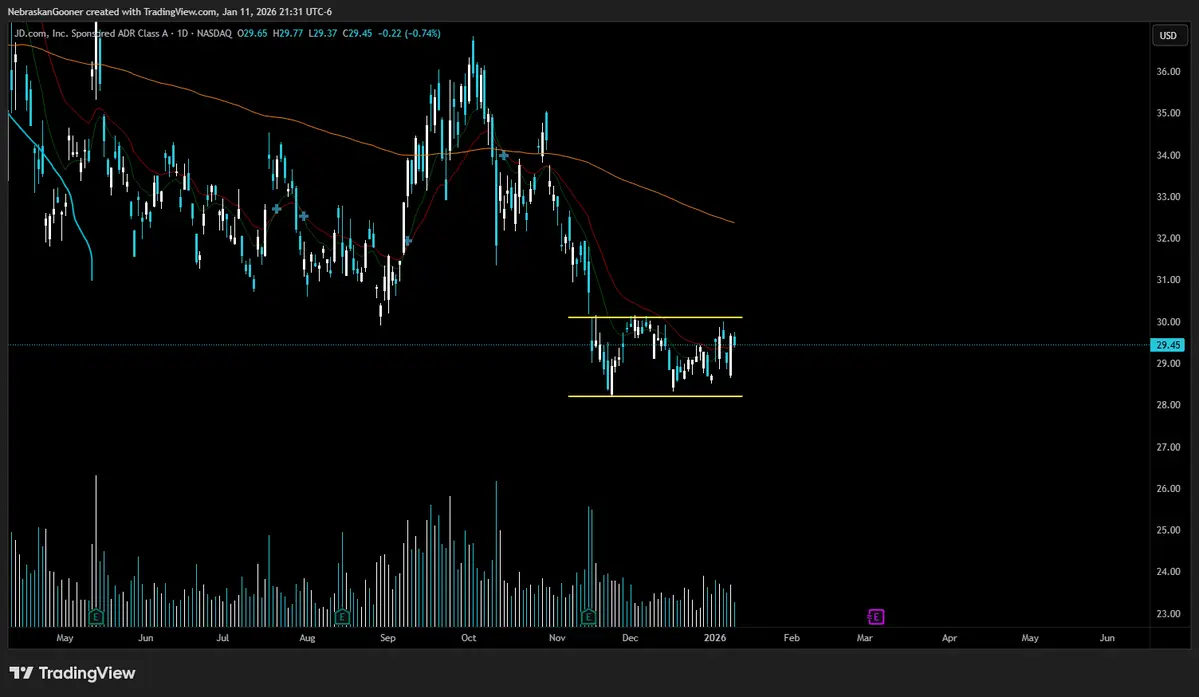Click the 1D interval label

(183, 34)
